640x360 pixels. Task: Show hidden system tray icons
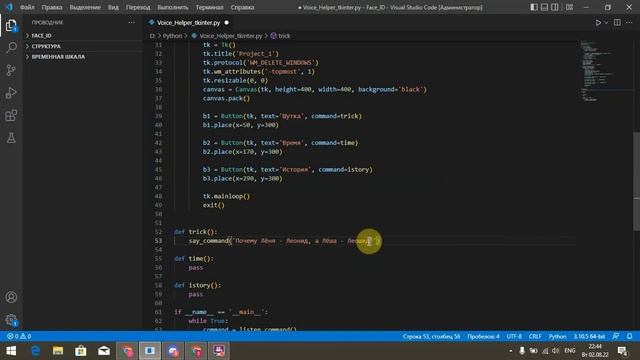pyautogui.click(x=511, y=351)
